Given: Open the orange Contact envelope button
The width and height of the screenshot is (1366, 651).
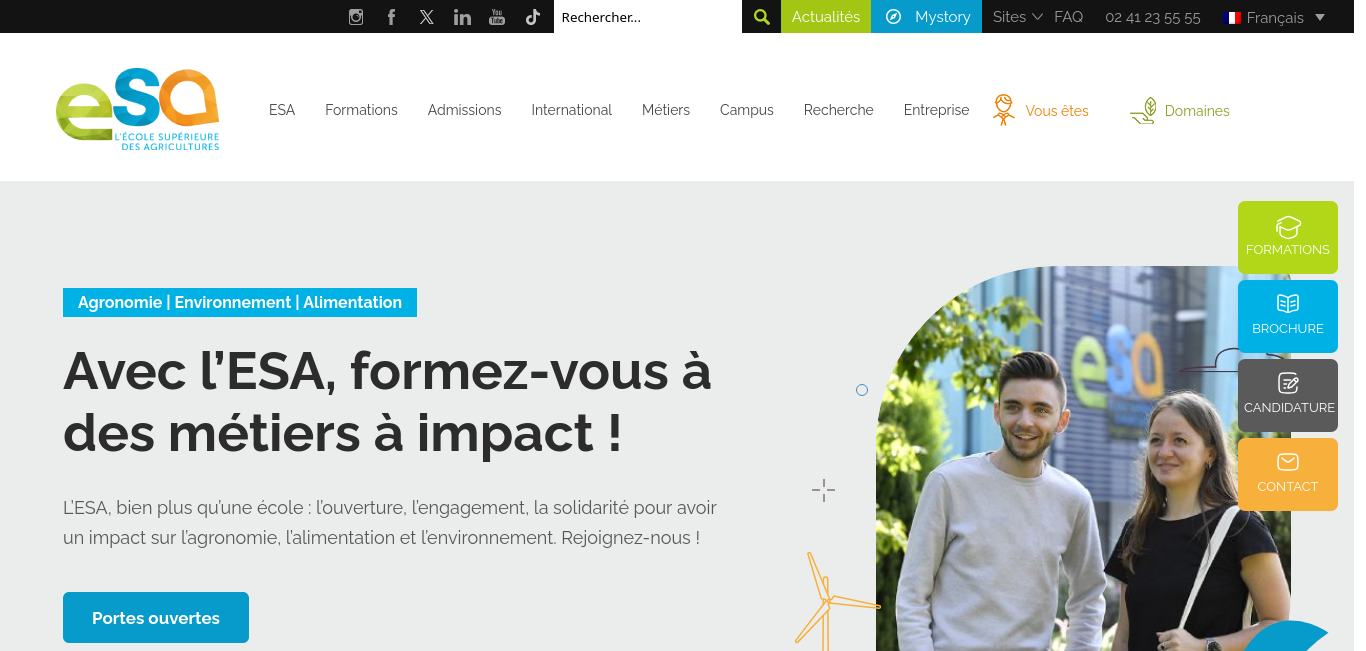Looking at the screenshot, I should point(1287,474).
